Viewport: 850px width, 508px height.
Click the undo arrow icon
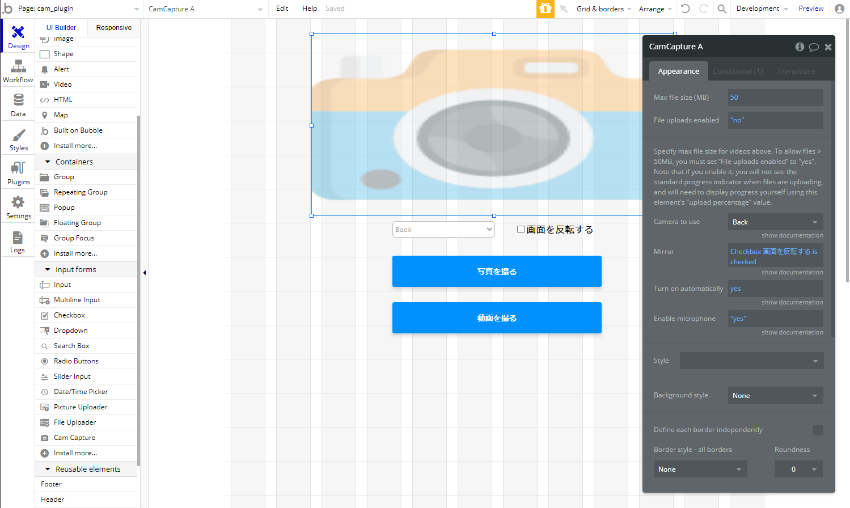pyautogui.click(x=686, y=9)
